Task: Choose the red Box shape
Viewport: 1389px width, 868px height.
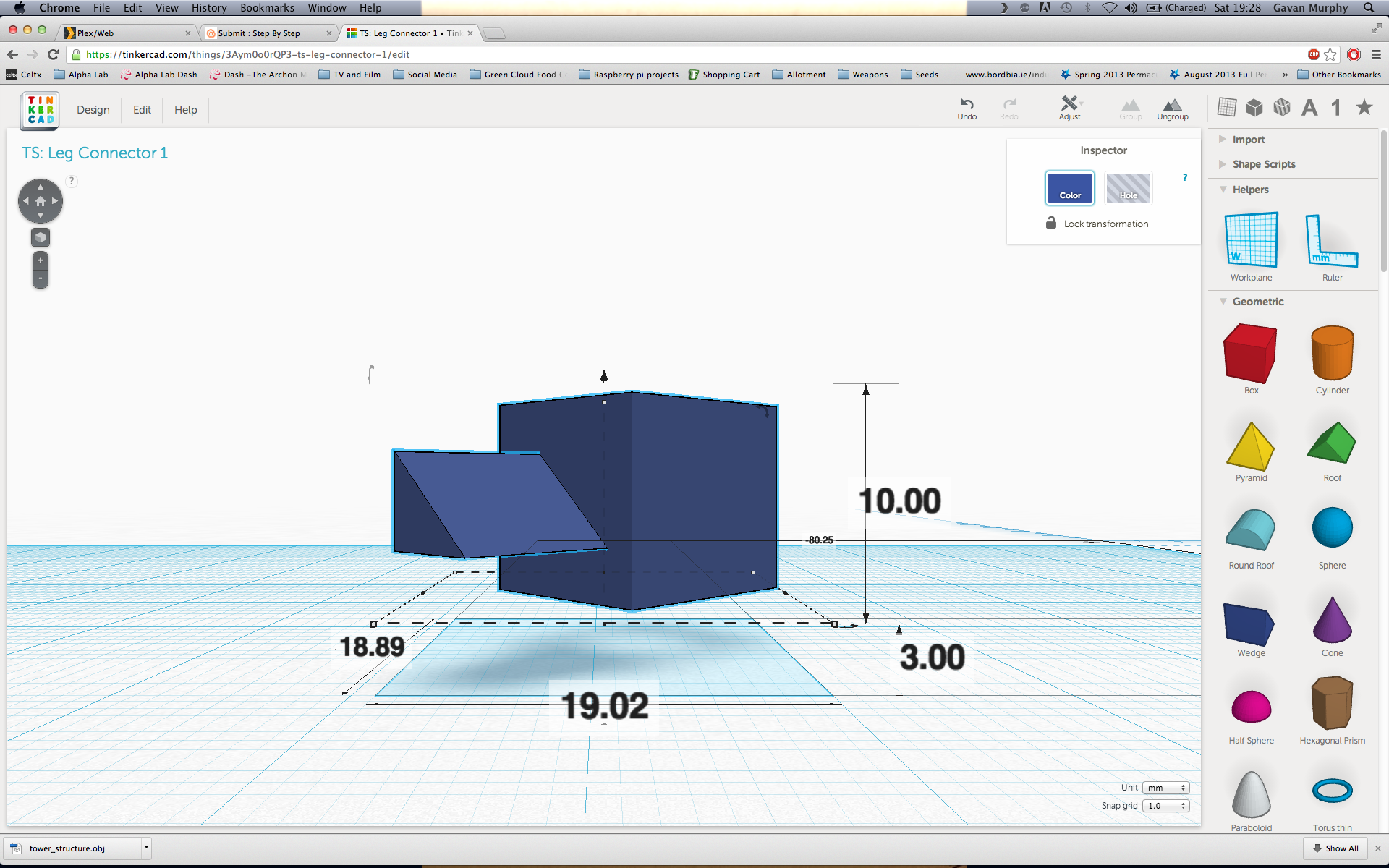Action: coord(1251,359)
